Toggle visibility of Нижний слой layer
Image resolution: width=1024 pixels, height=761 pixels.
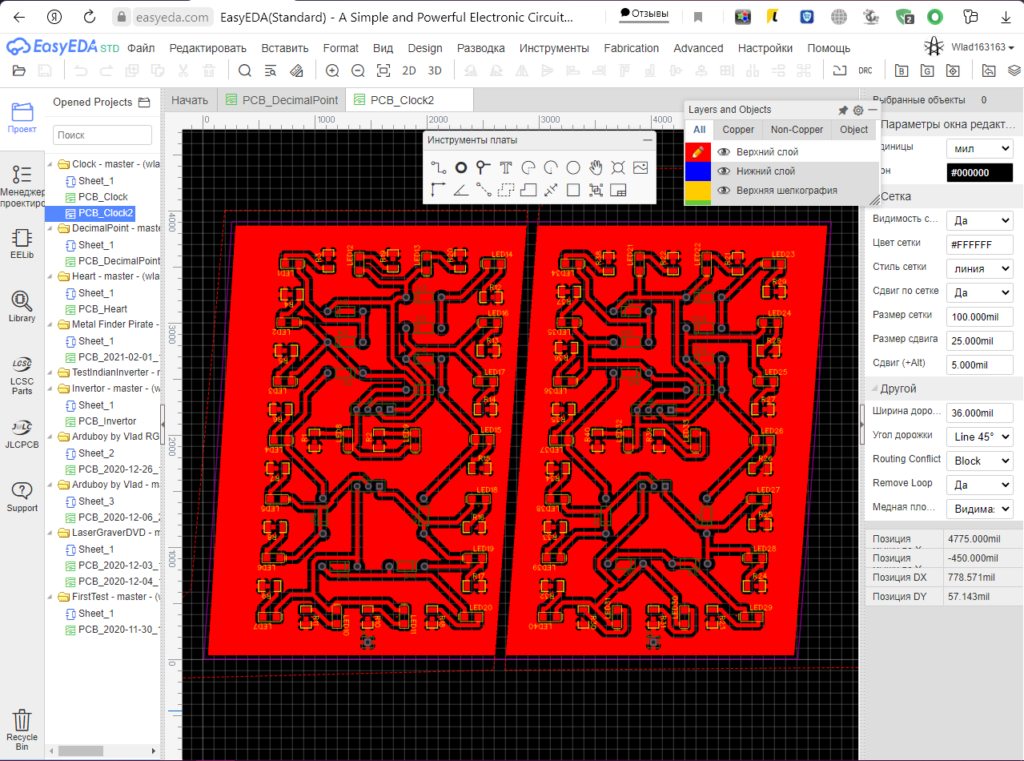click(x=724, y=171)
